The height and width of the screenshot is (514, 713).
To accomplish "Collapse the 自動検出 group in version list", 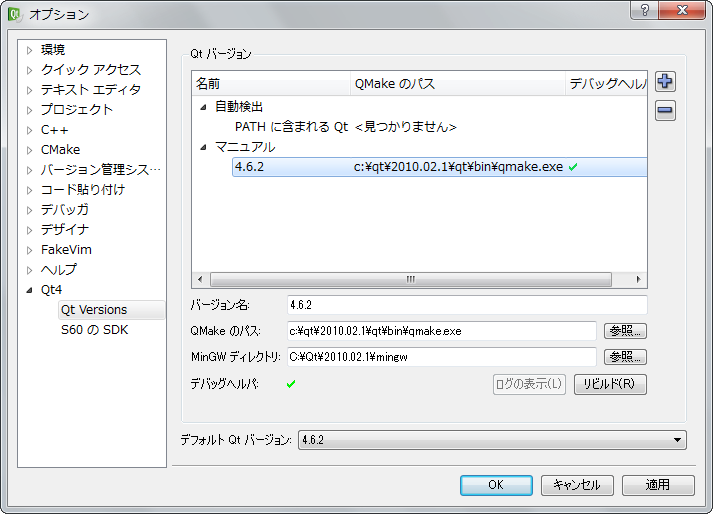I will tap(204, 107).
